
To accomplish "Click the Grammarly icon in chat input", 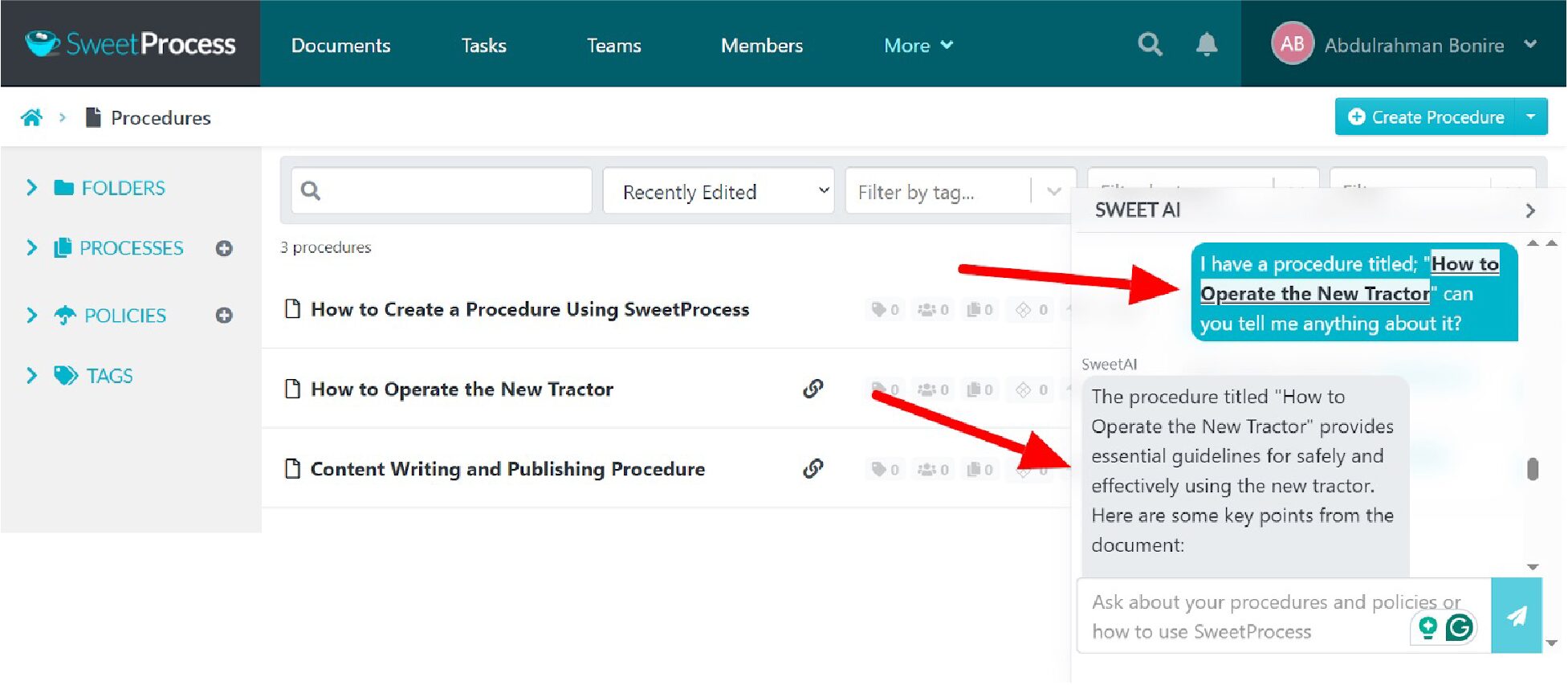I will [x=1460, y=627].
